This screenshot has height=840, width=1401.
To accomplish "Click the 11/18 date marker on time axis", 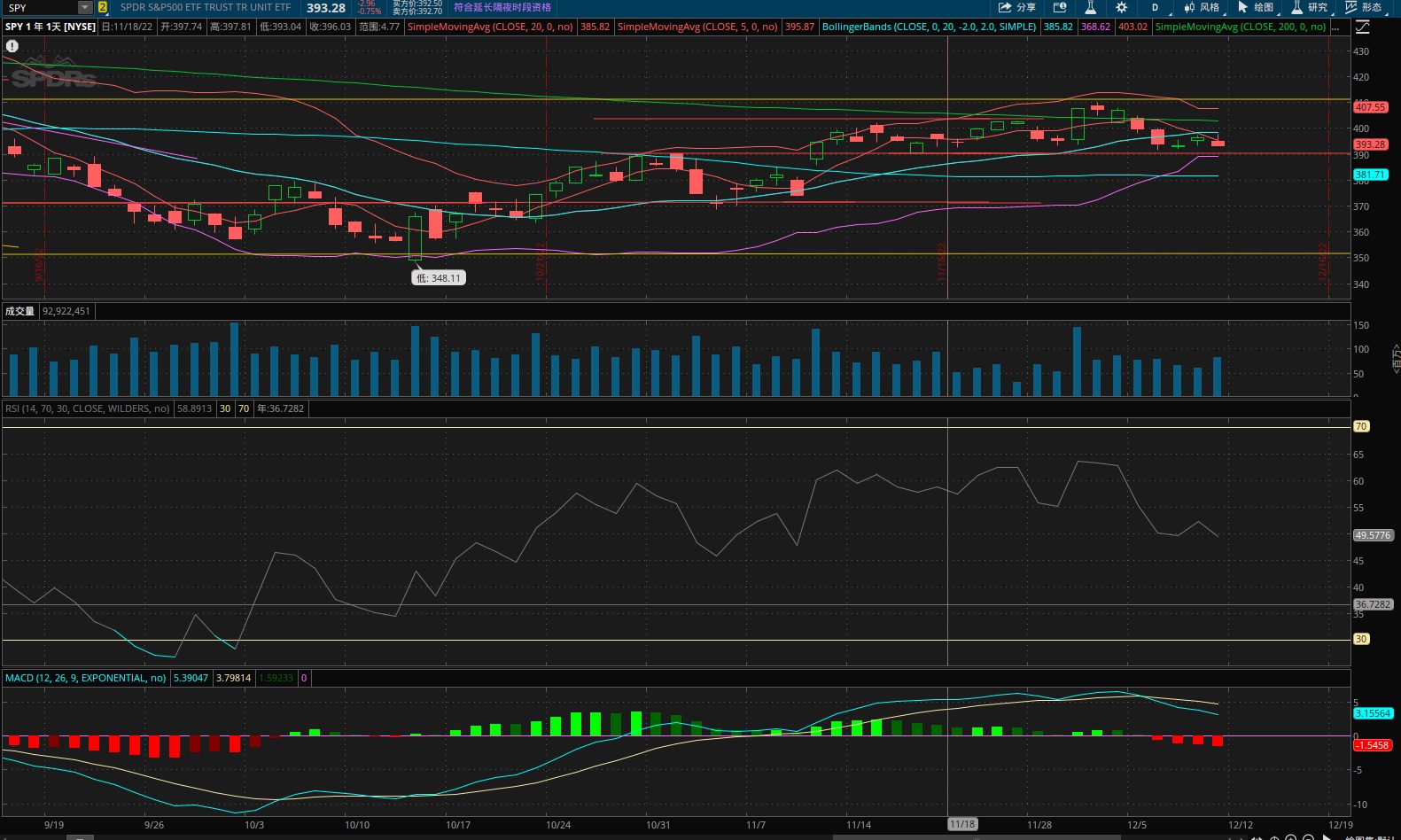I will (962, 824).
